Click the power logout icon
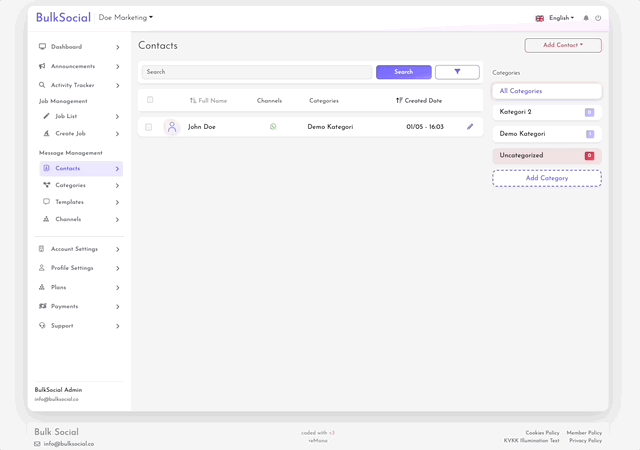 pos(598,18)
